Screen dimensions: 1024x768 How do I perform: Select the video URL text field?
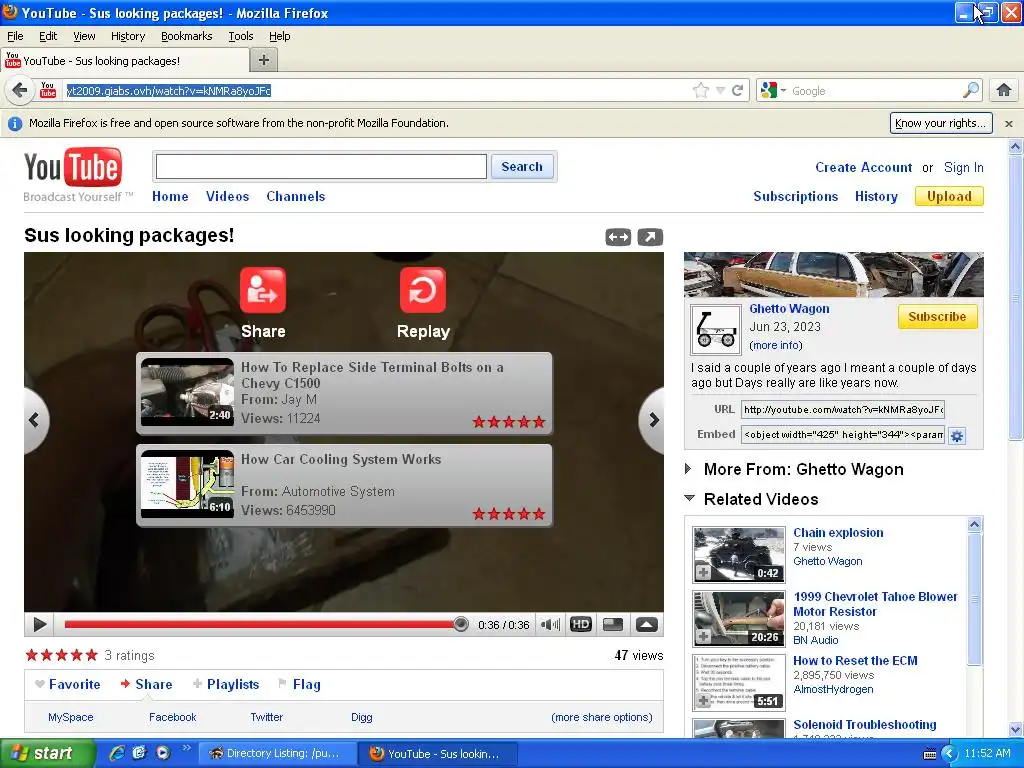pyautogui.click(x=842, y=409)
